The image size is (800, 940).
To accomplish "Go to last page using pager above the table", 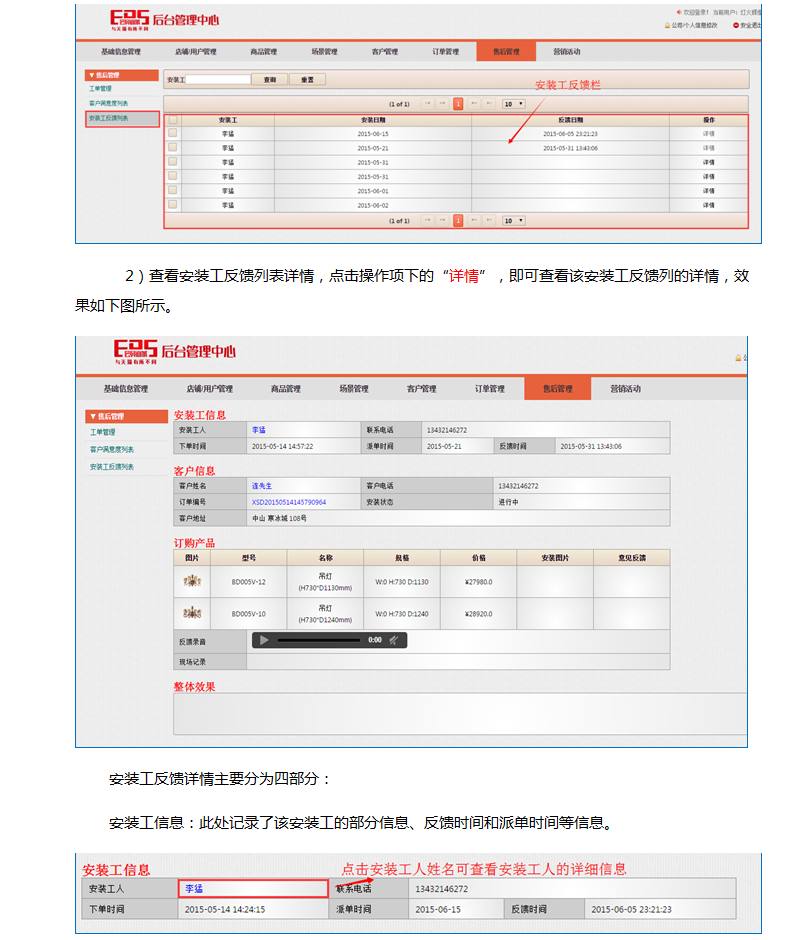I will tap(489, 104).
